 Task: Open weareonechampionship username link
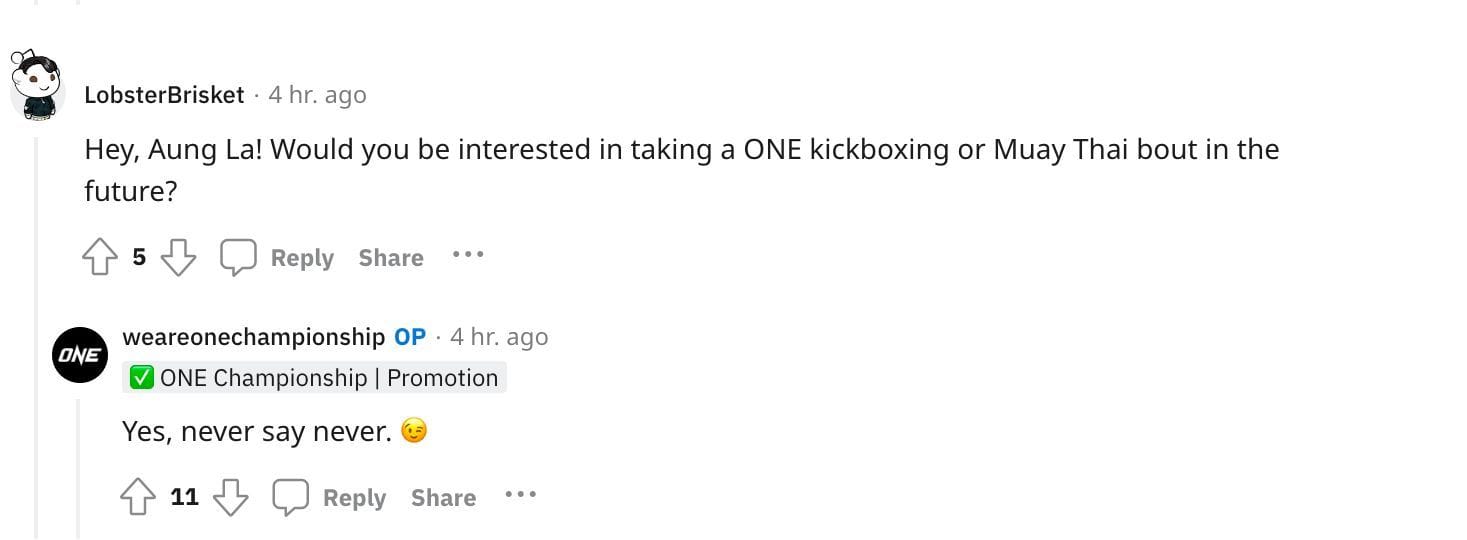[x=253, y=337]
